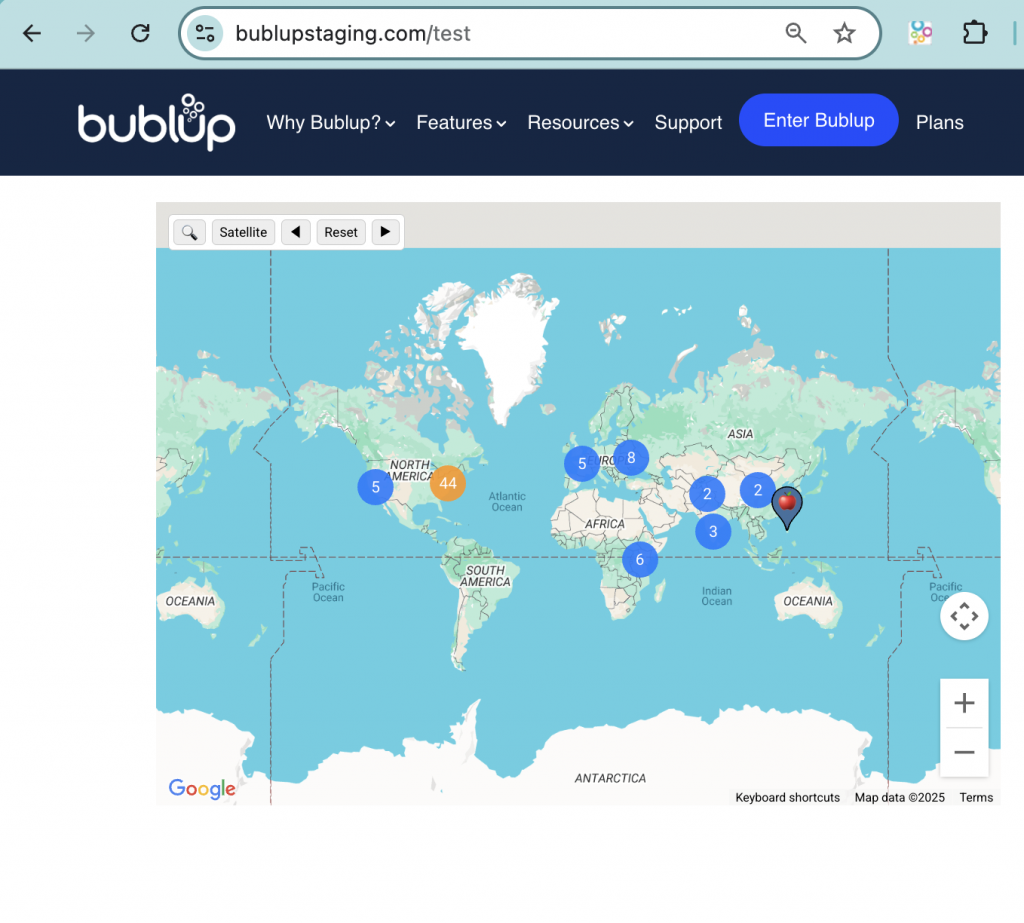Toggle Satellite map view

point(243,232)
